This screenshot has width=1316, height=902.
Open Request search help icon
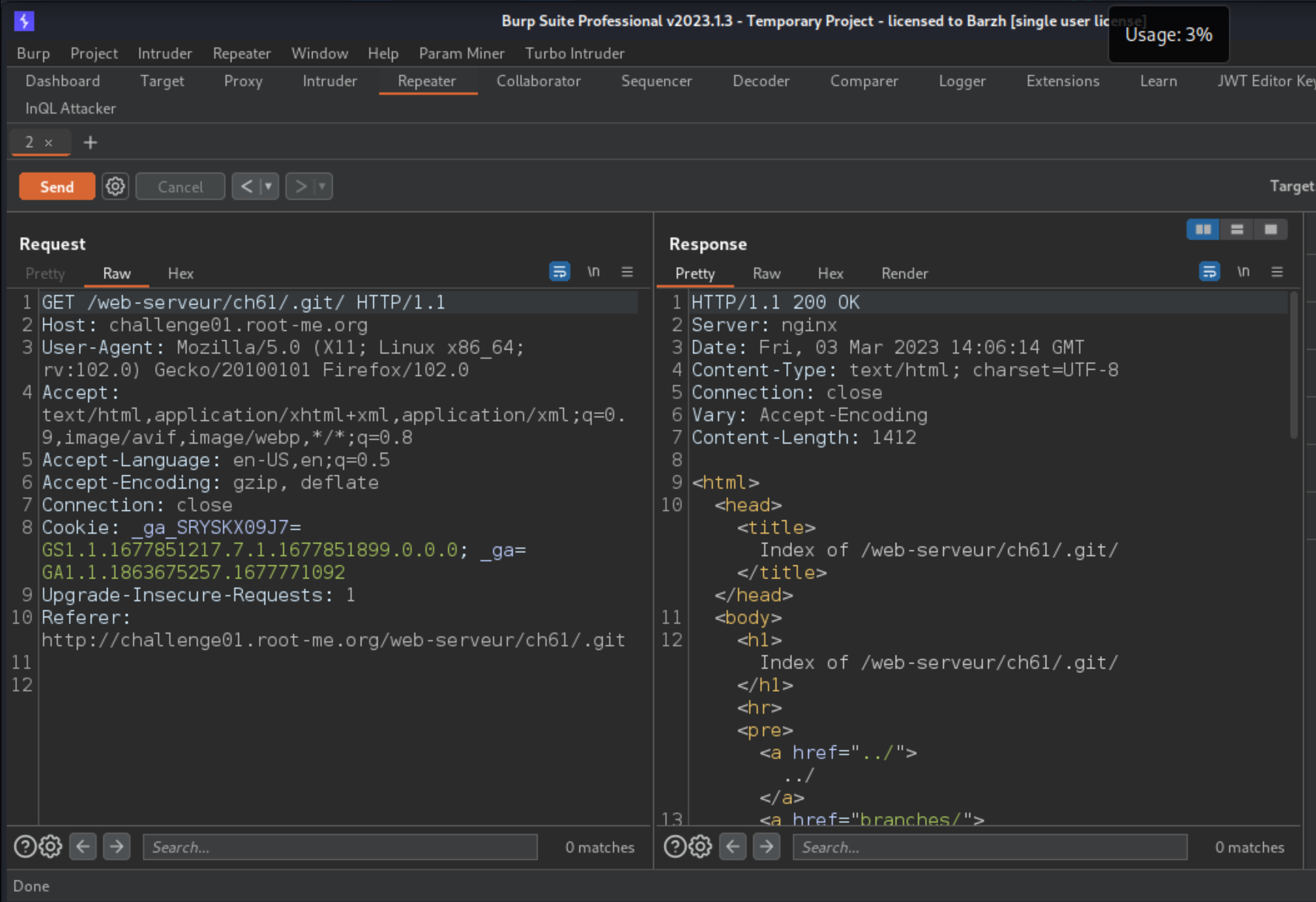[x=25, y=846]
